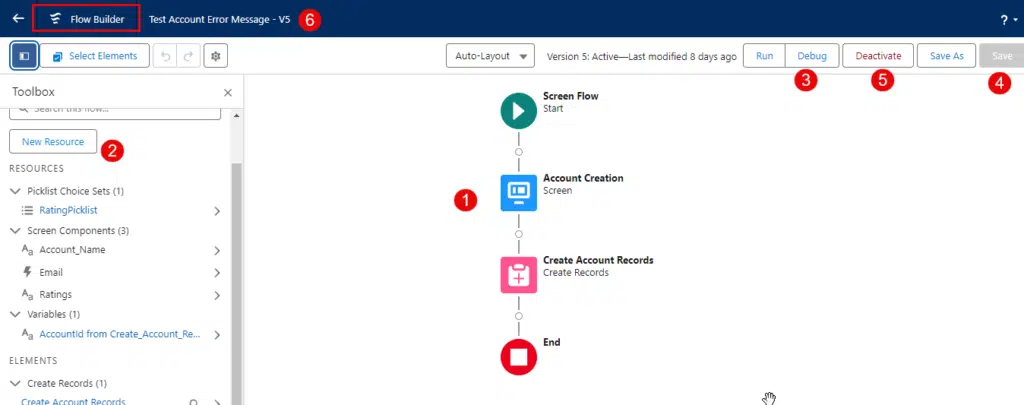Click the Debug button
This screenshot has height=405, width=1024.
812,56
